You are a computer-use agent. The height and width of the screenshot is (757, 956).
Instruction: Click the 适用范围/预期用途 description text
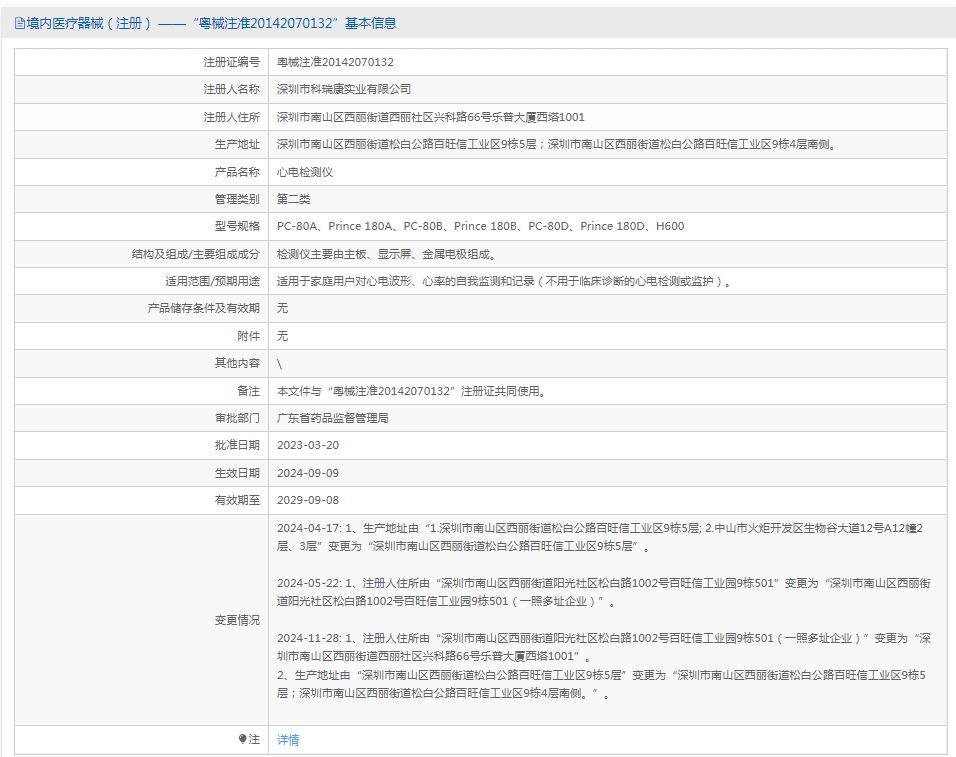[503, 281]
